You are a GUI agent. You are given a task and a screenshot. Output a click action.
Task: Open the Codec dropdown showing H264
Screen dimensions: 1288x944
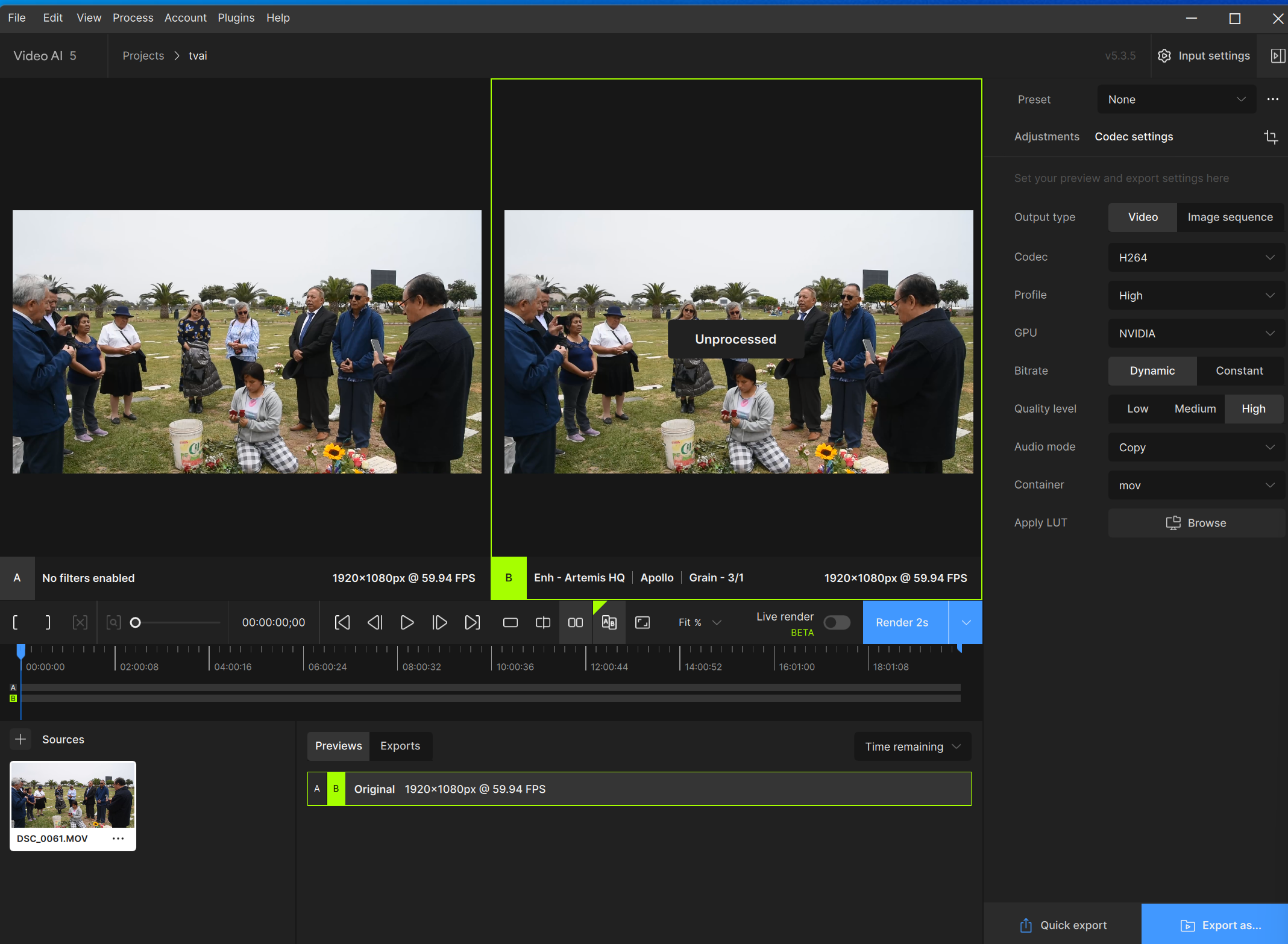click(1196, 257)
